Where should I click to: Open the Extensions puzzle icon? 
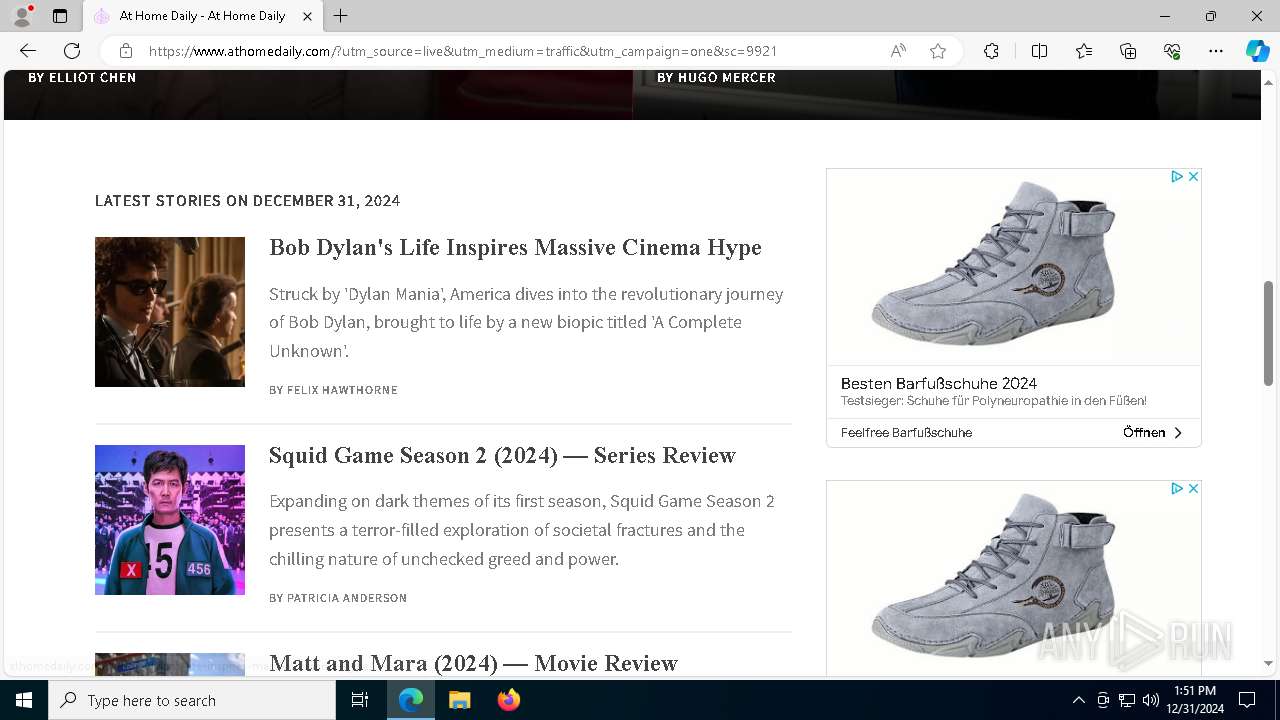991,51
